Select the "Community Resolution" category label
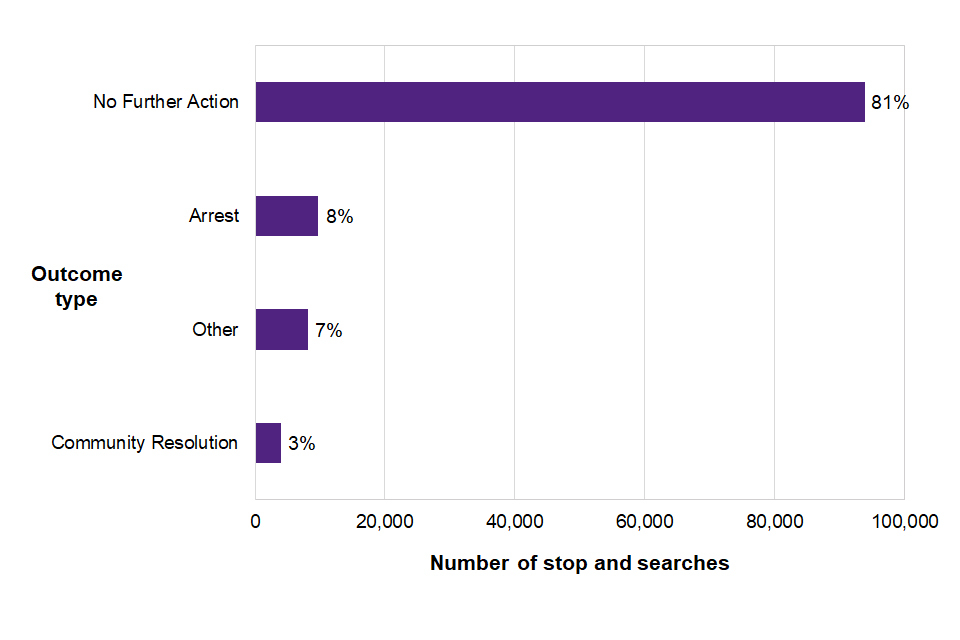This screenshot has height=640, width=960. [145, 443]
